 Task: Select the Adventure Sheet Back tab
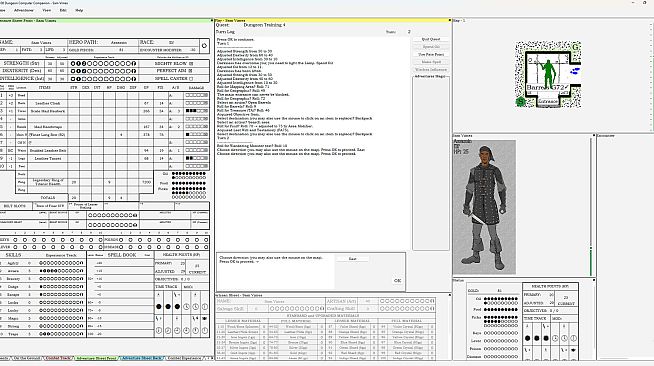(x=142, y=358)
